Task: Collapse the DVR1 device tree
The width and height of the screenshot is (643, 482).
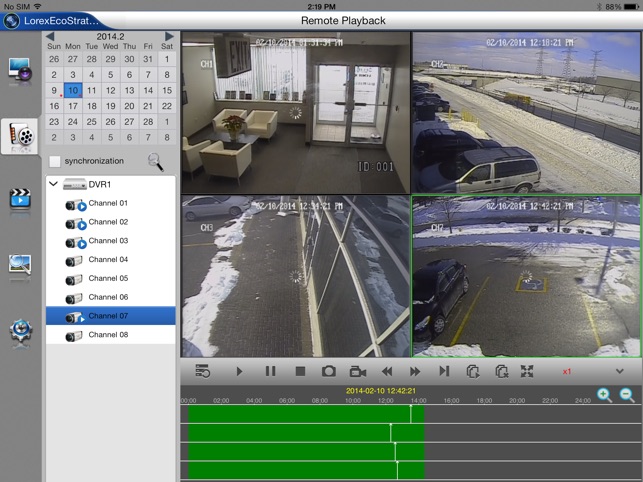Action: tap(53, 185)
